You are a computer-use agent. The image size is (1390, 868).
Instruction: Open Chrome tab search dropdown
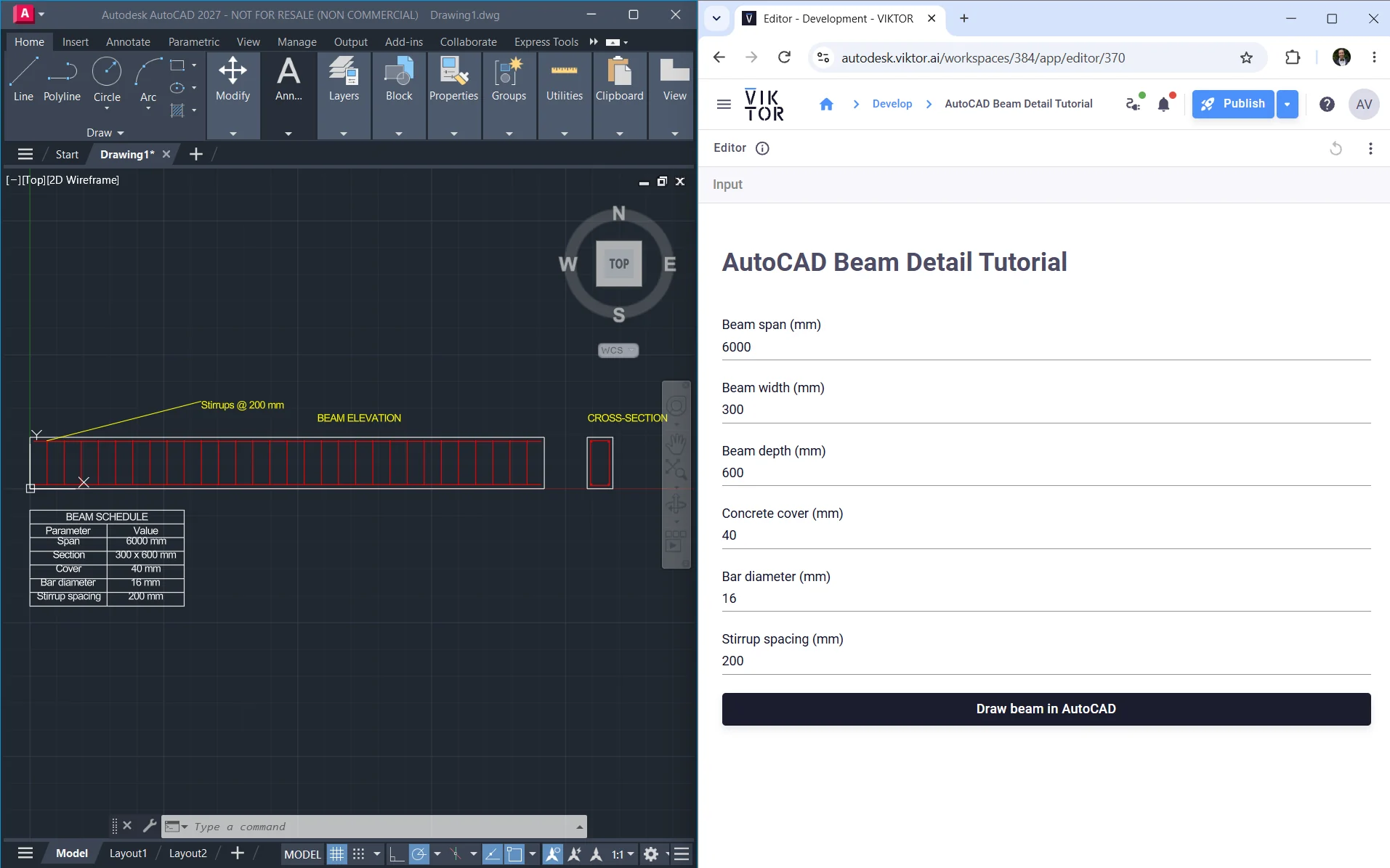click(716, 18)
